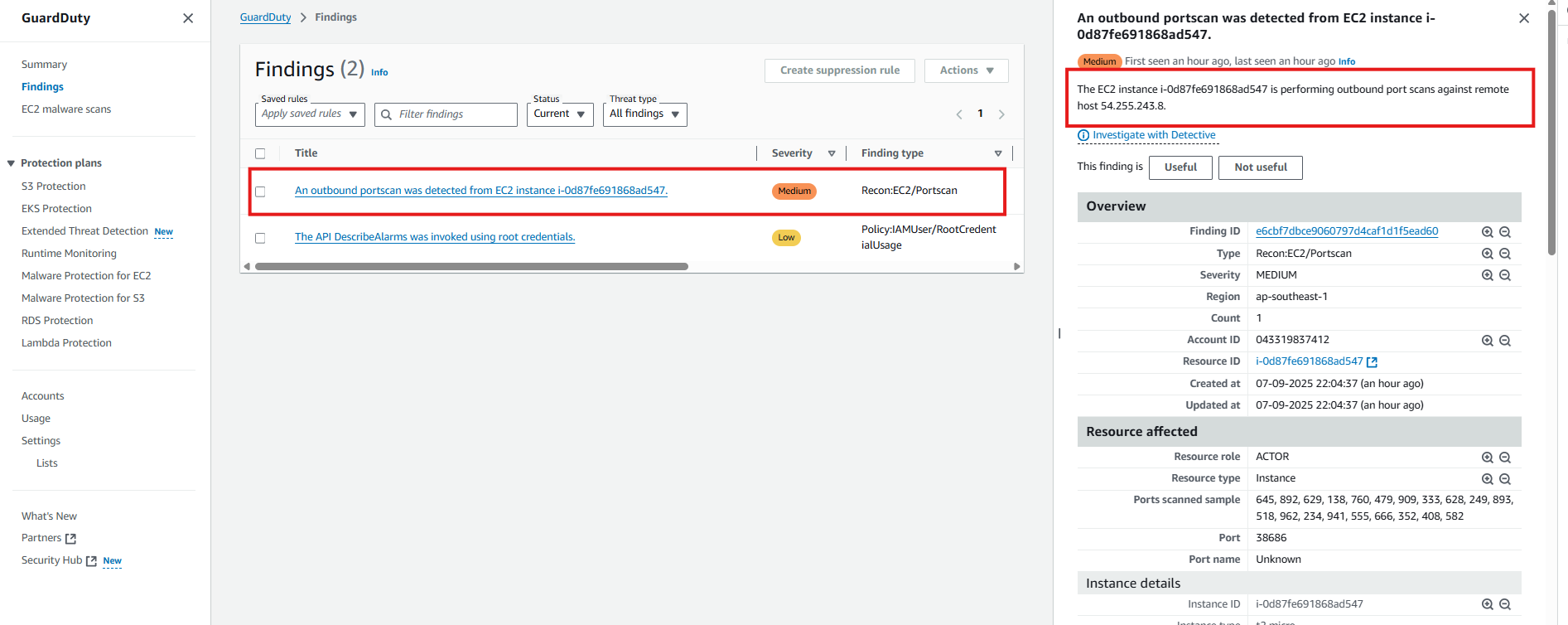Open Settings in the sidebar
The height and width of the screenshot is (625, 1568).
tap(41, 441)
